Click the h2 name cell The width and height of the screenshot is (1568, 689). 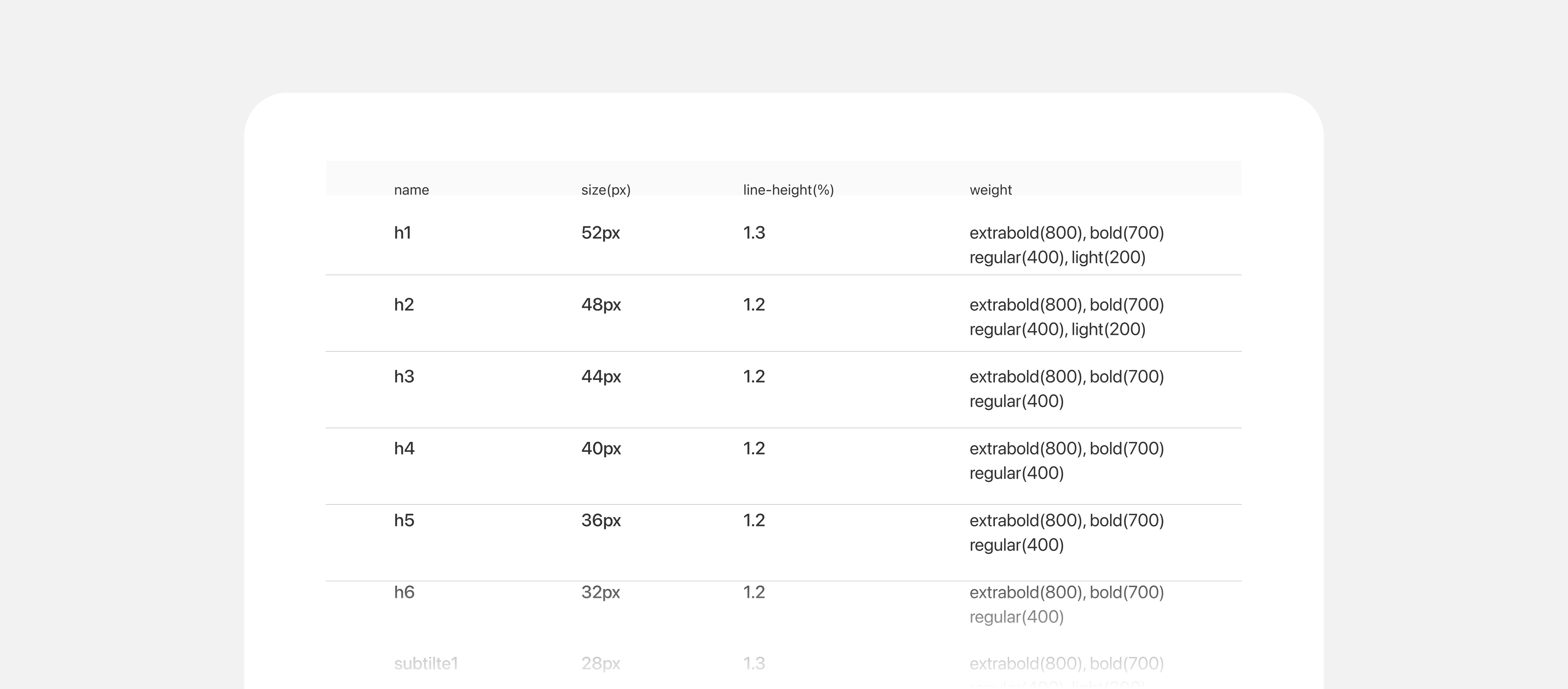[x=404, y=305]
